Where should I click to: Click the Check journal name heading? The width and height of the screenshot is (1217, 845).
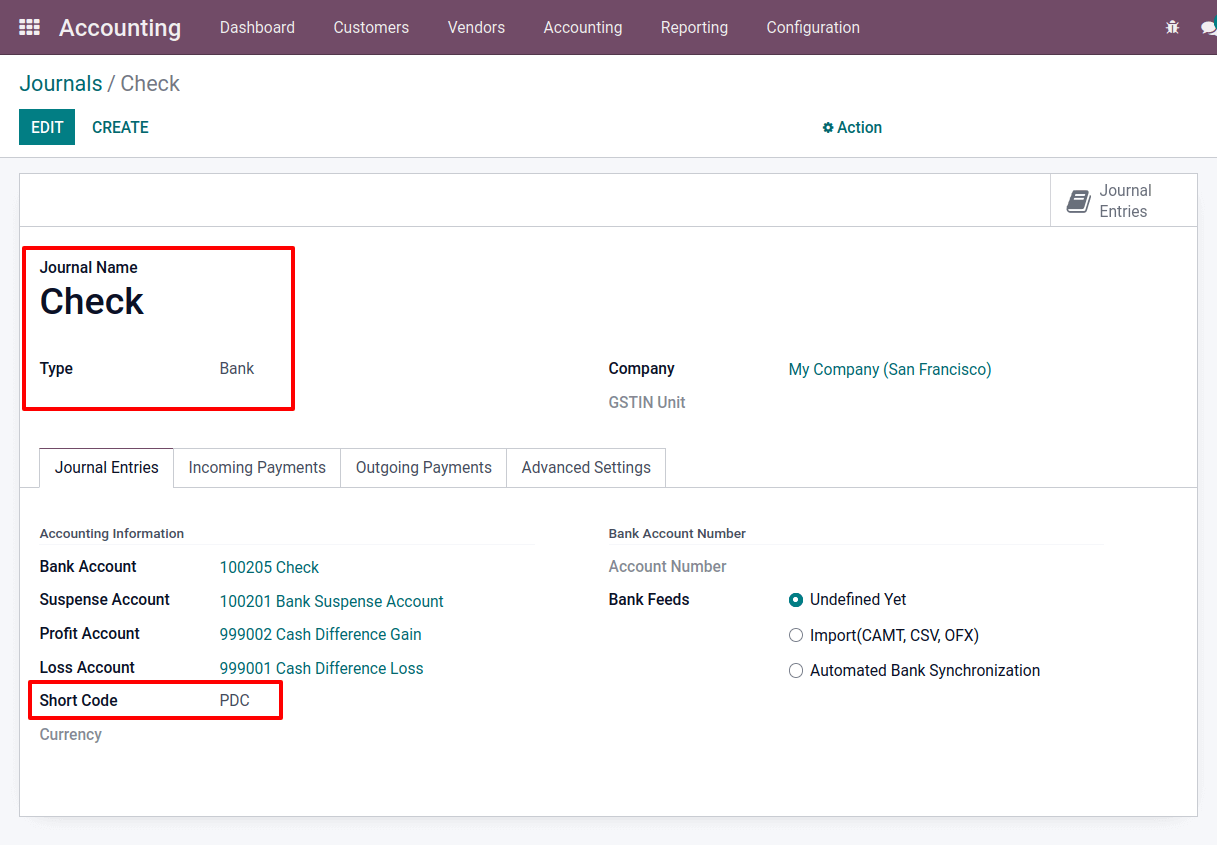(x=92, y=302)
